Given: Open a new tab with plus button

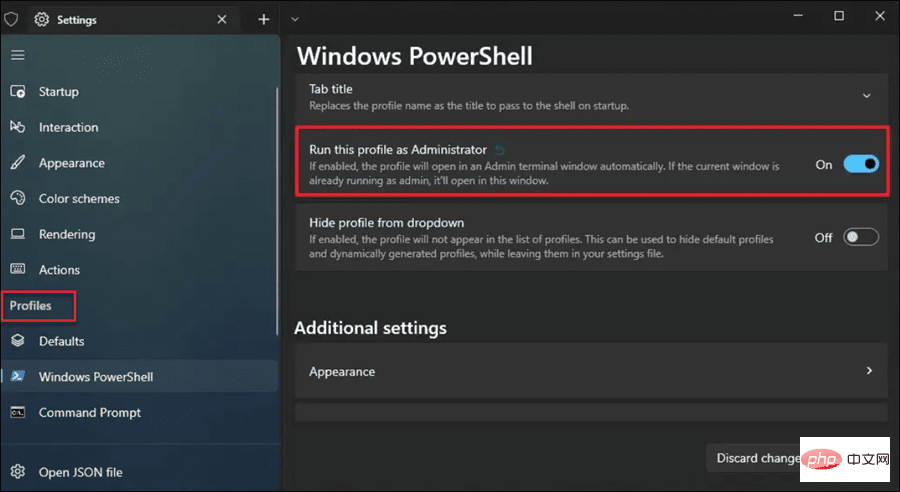Looking at the screenshot, I should [x=263, y=20].
